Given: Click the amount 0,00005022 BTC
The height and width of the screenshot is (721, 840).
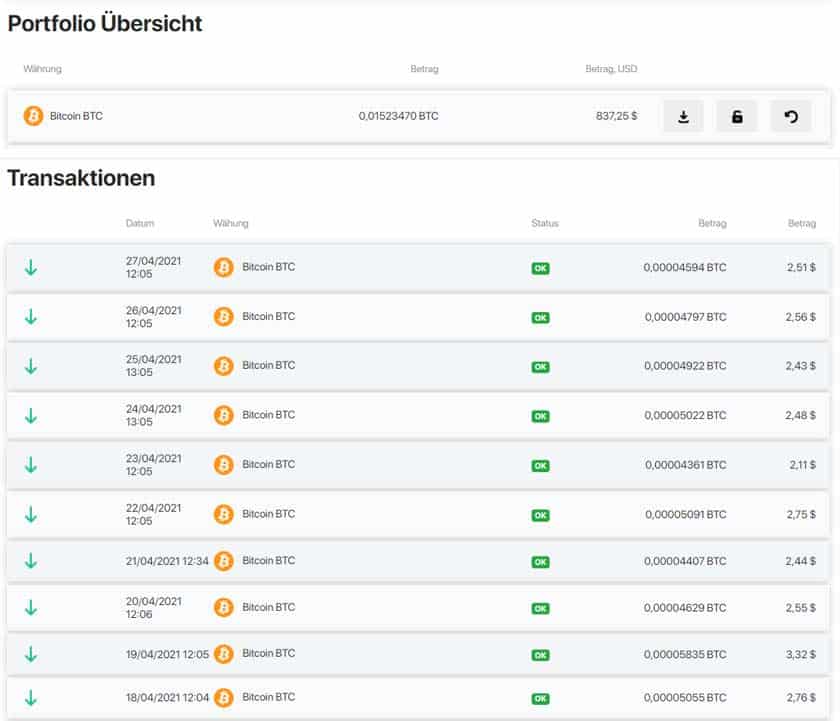Looking at the screenshot, I should (685, 416).
